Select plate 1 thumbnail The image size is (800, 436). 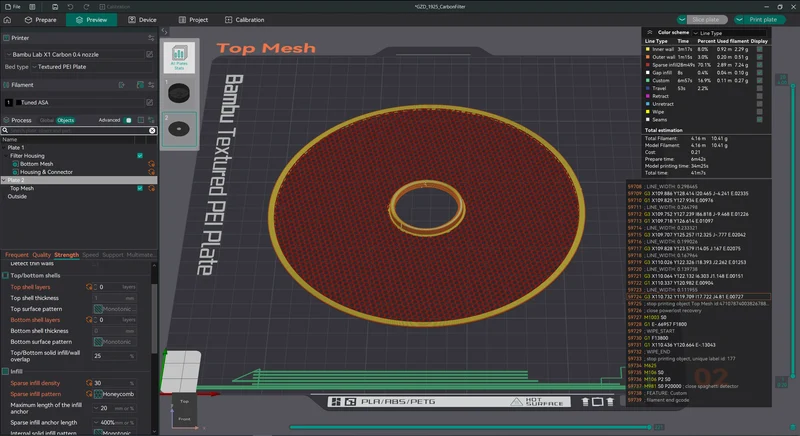179,93
